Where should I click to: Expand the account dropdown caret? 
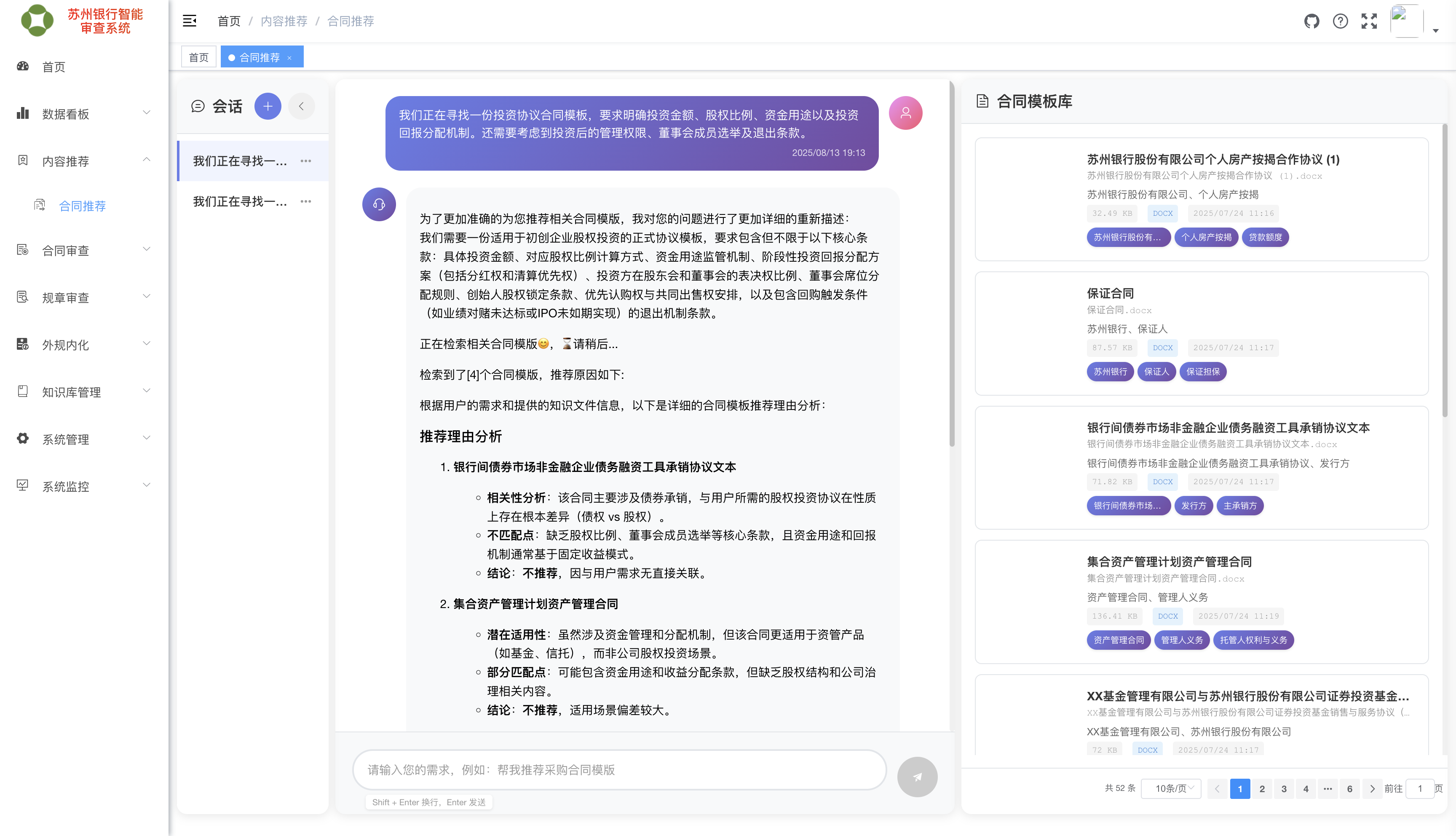pyautogui.click(x=1436, y=31)
